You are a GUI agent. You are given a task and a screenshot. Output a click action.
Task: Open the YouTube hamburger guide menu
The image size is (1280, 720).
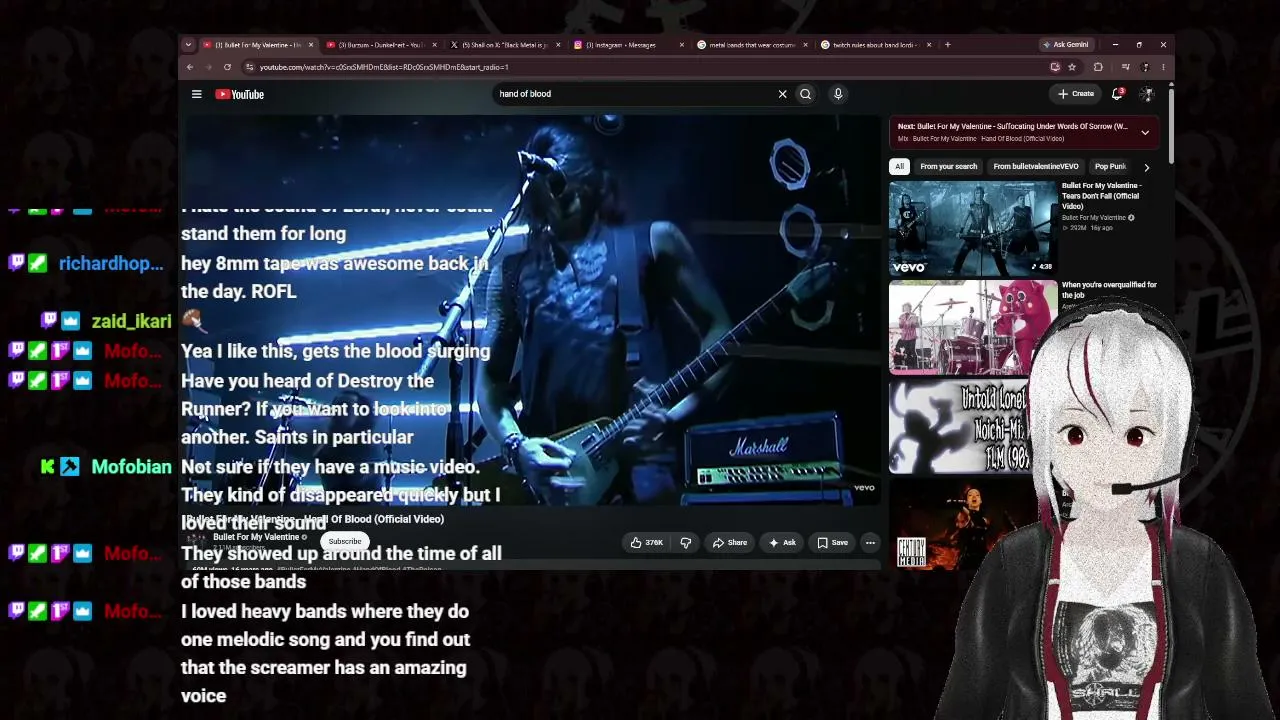click(x=197, y=94)
